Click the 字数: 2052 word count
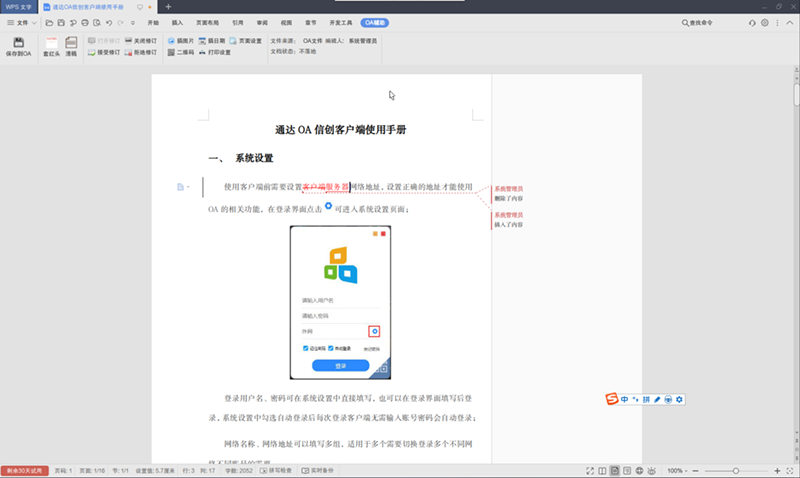This screenshot has height=478, width=800. (x=239, y=471)
